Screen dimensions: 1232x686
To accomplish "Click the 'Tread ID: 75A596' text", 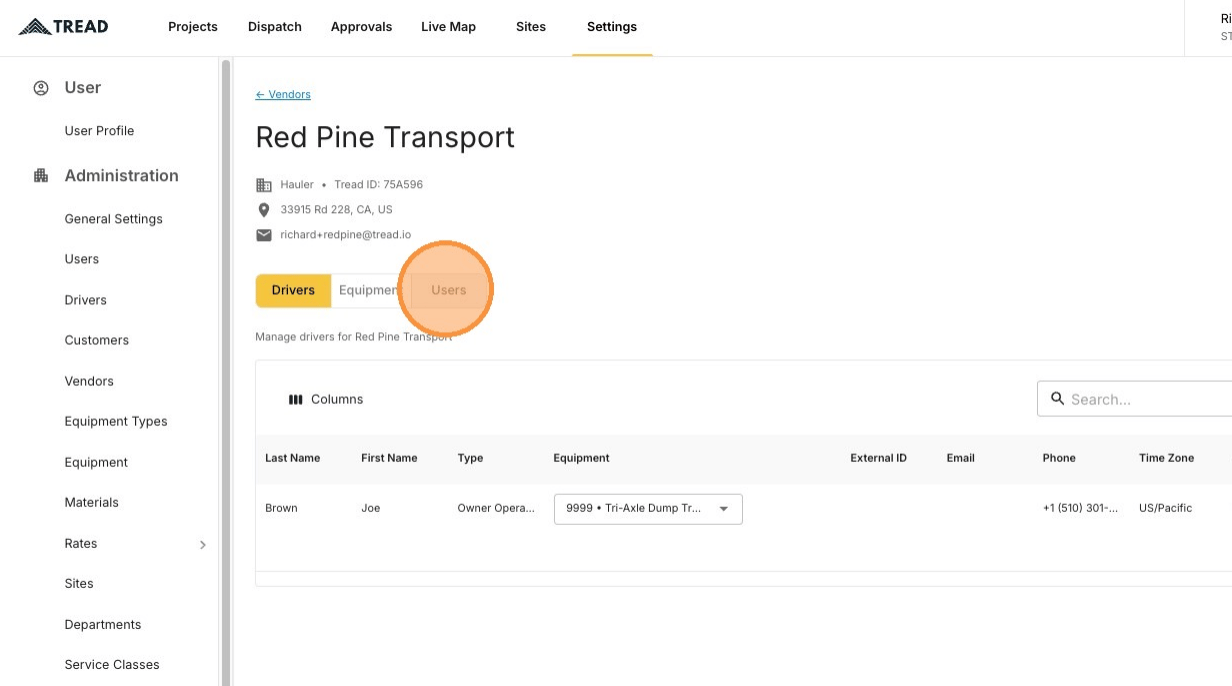I will pyautogui.click(x=378, y=185).
